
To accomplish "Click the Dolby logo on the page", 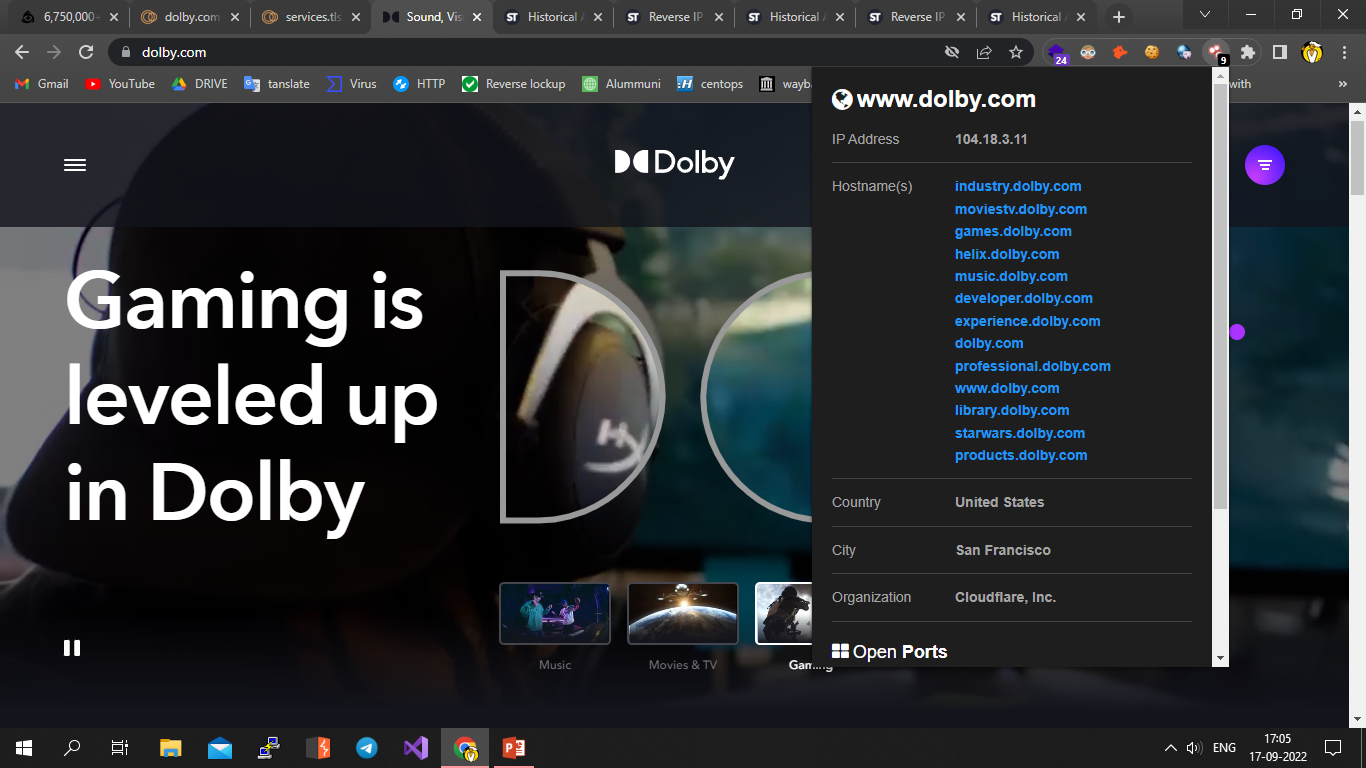I will tap(675, 163).
